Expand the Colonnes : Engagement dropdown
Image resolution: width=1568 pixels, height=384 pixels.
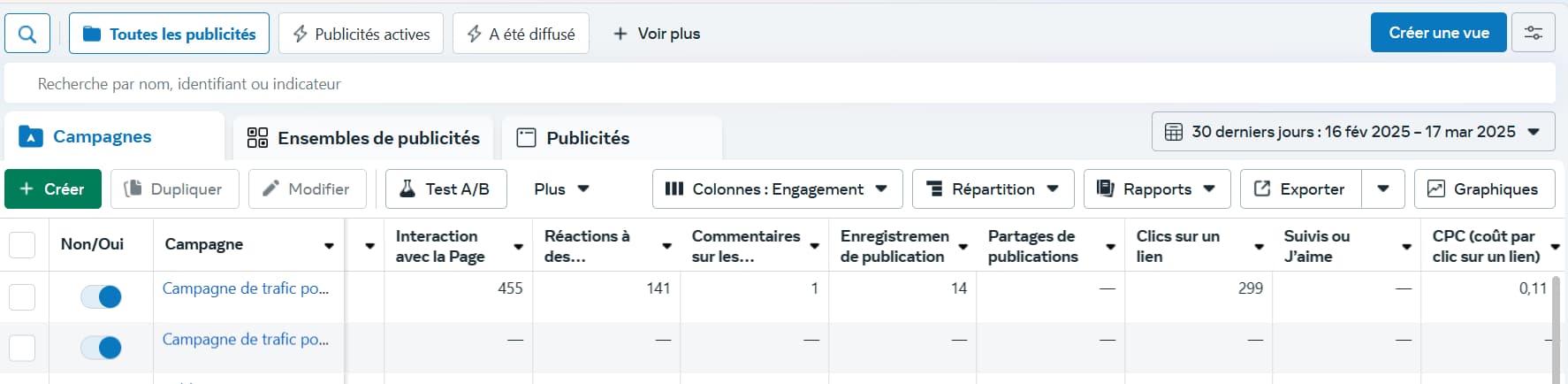[x=776, y=189]
